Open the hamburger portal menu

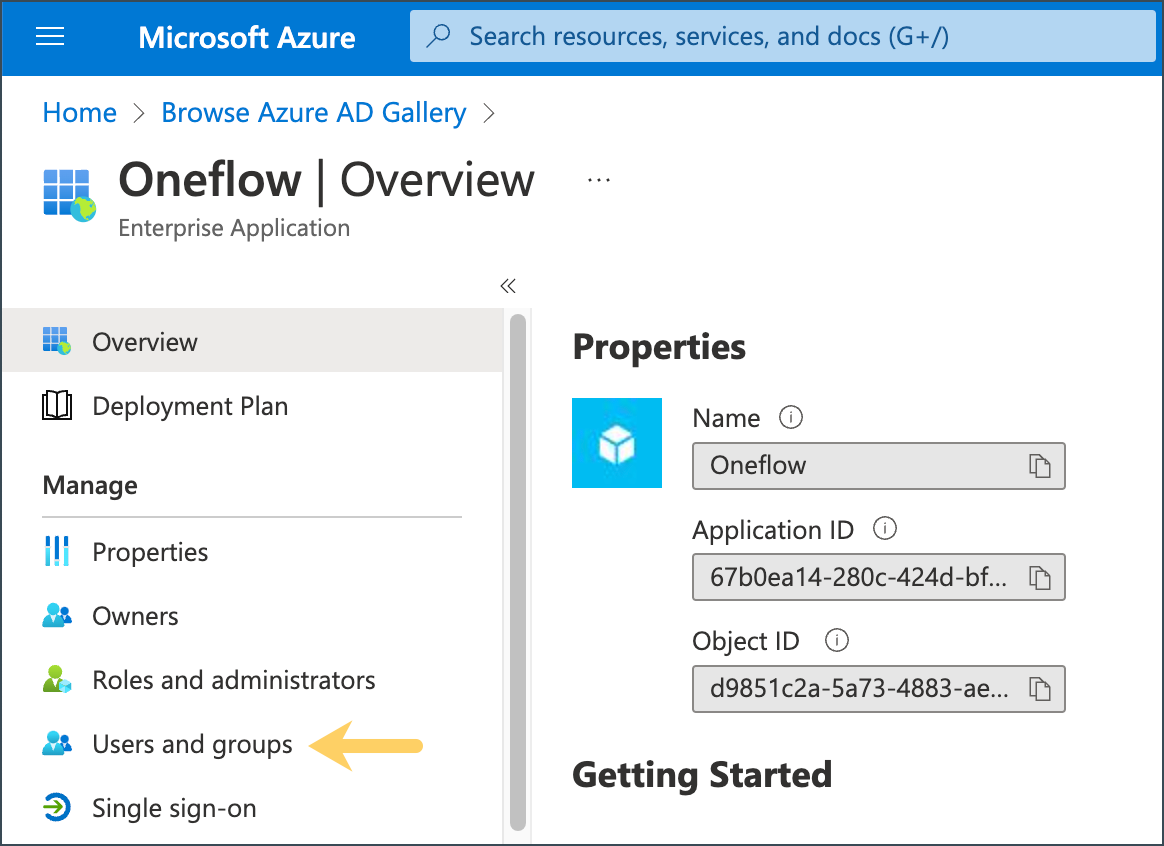pos(50,36)
